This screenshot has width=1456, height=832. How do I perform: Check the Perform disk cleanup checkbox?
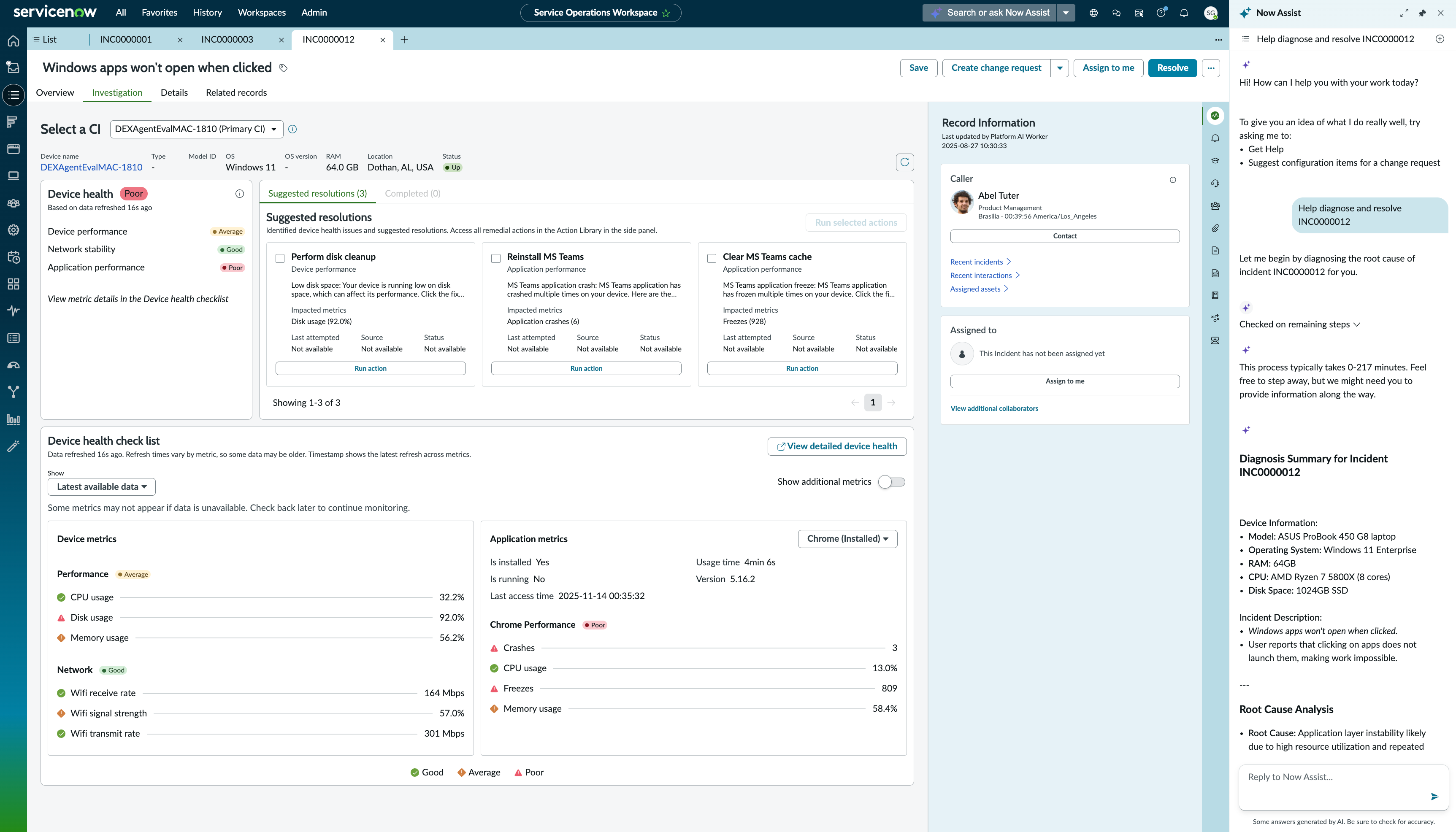(x=280, y=258)
